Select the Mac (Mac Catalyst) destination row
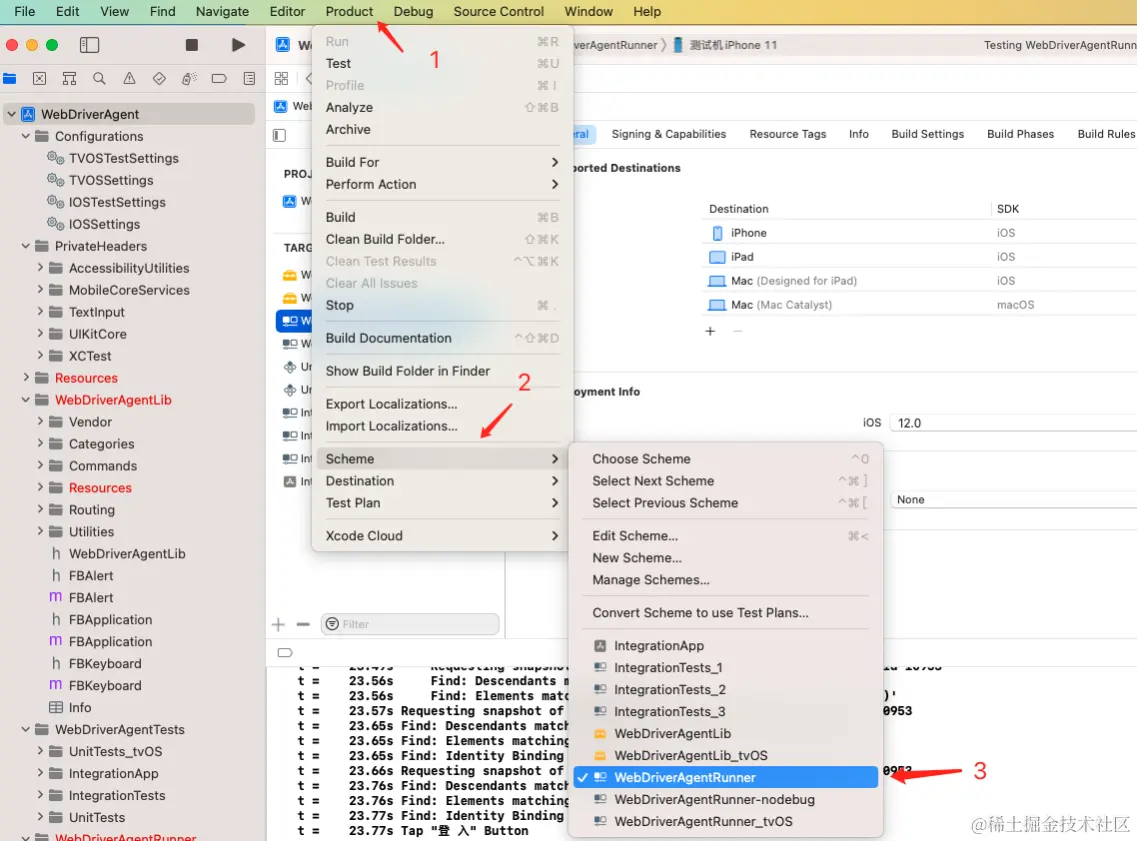Image resolution: width=1137 pixels, height=841 pixels. pyautogui.click(x=919, y=304)
